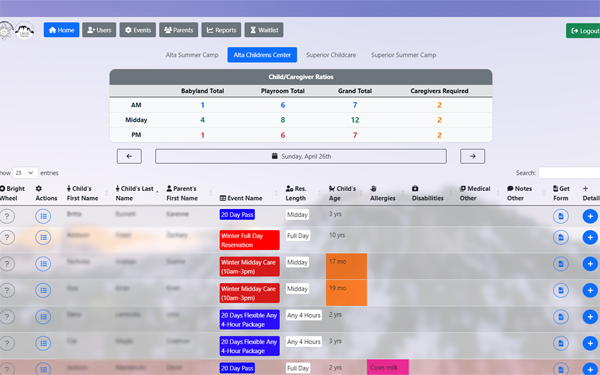Viewport: 600px width, 375px height.
Task: Sort by Medical Other column
Action: point(478,193)
